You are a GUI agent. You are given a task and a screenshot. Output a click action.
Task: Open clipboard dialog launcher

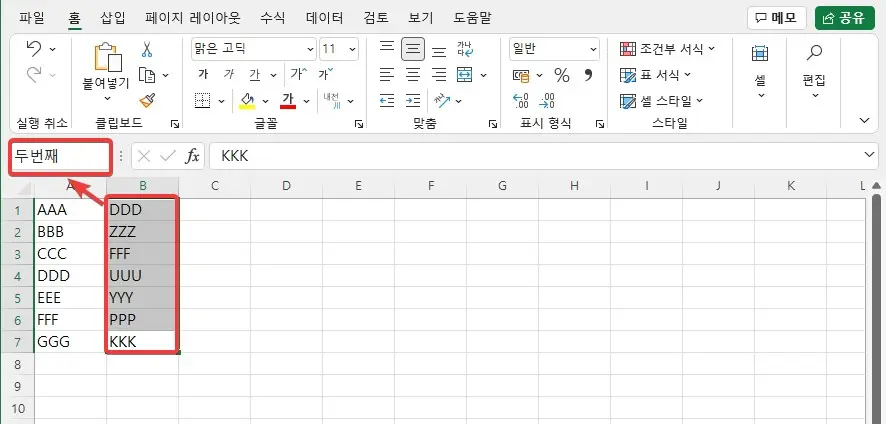pyautogui.click(x=175, y=124)
